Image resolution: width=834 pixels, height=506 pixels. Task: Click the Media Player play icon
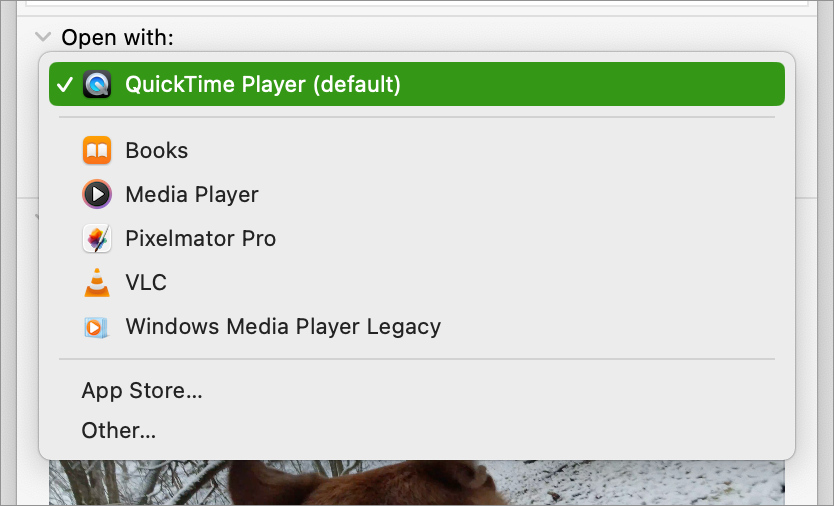97,194
